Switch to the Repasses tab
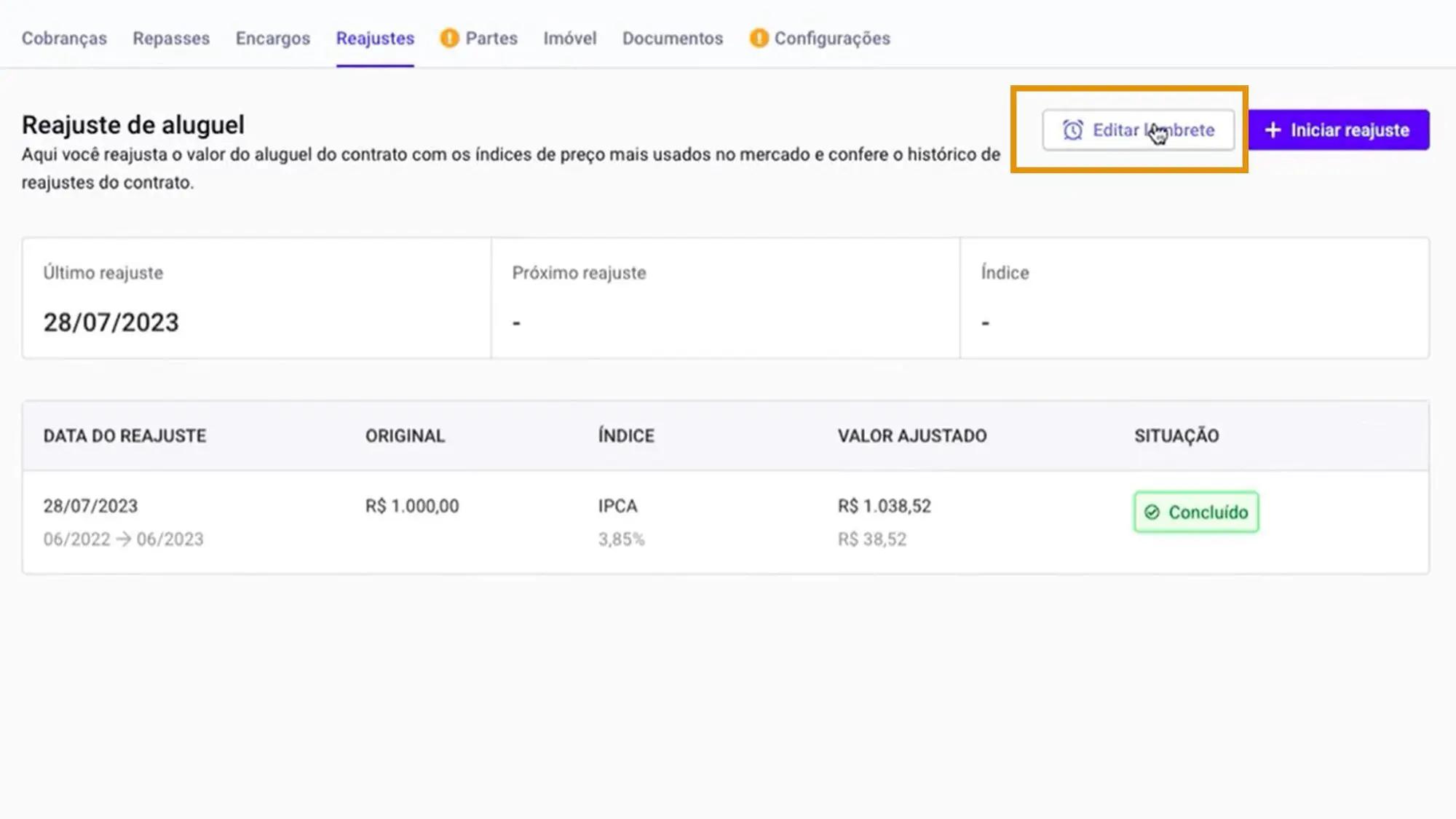Viewport: 1456px width, 819px height. (171, 38)
